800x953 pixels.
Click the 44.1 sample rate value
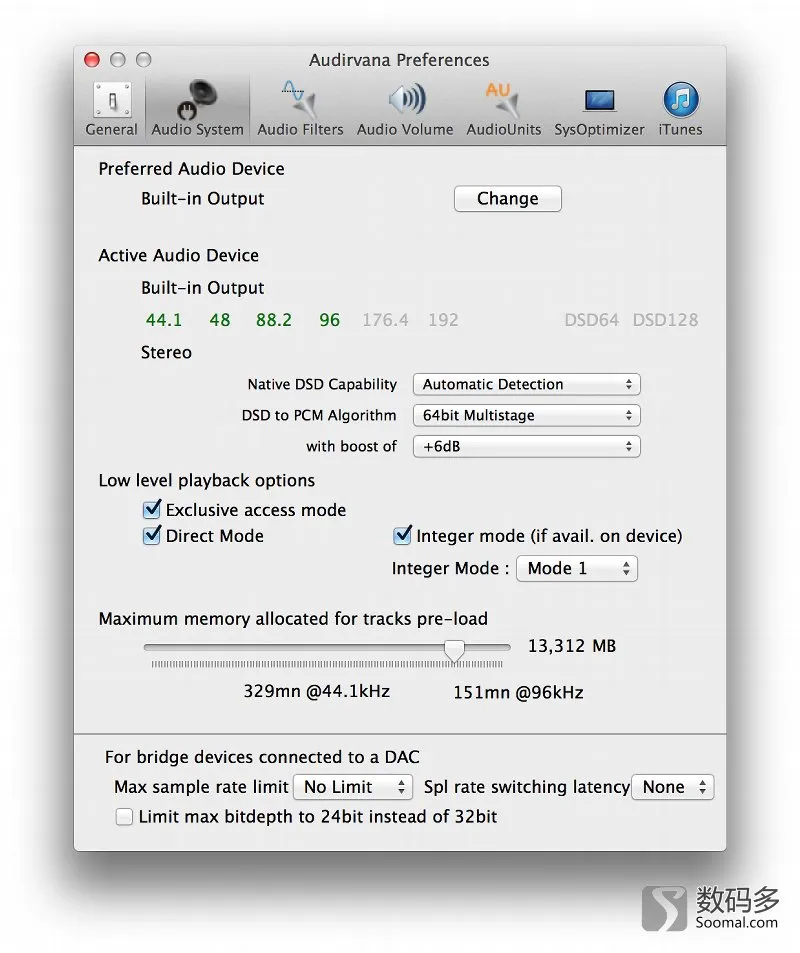coord(164,320)
